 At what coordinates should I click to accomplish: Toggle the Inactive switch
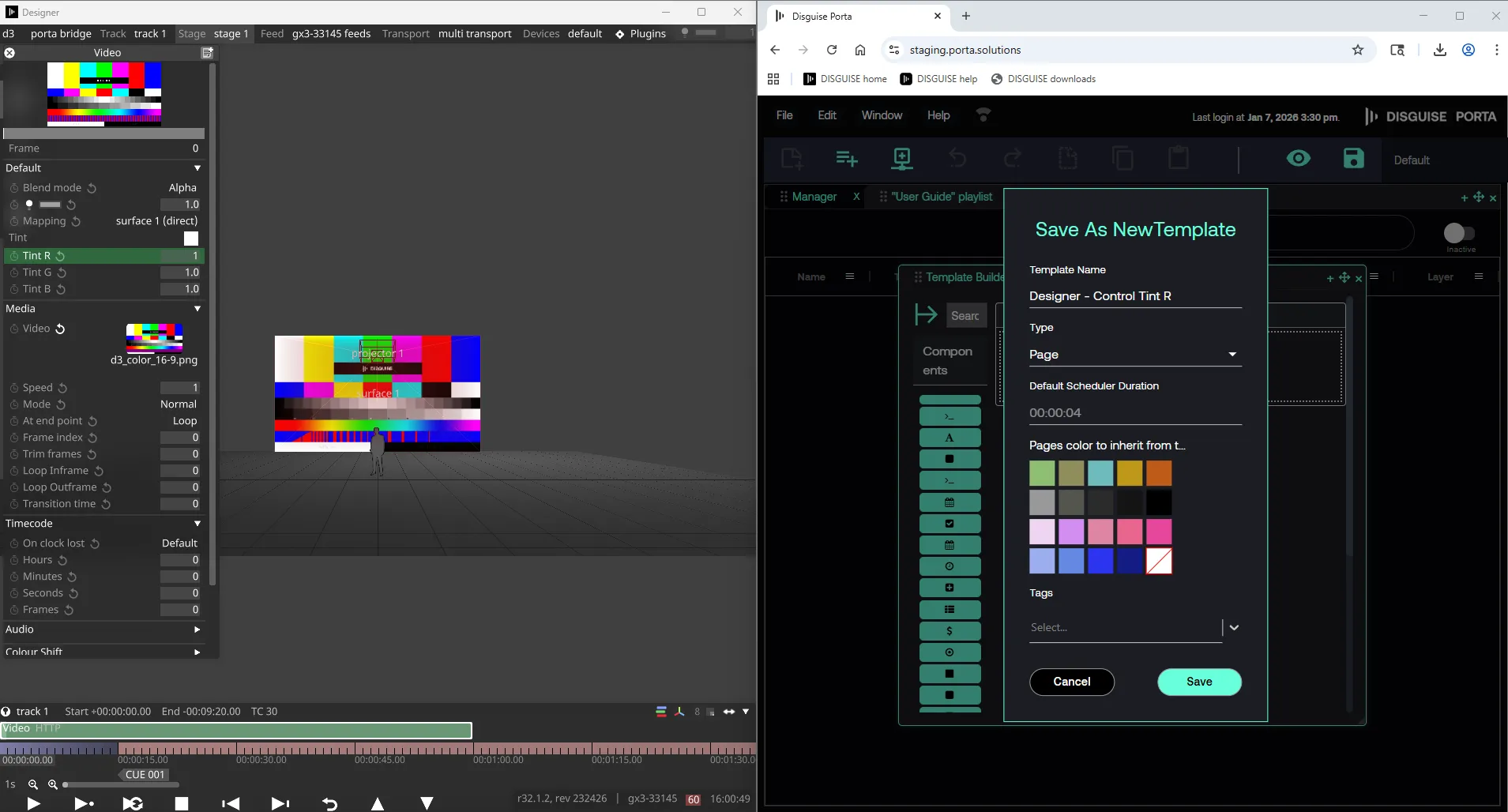click(x=1458, y=233)
